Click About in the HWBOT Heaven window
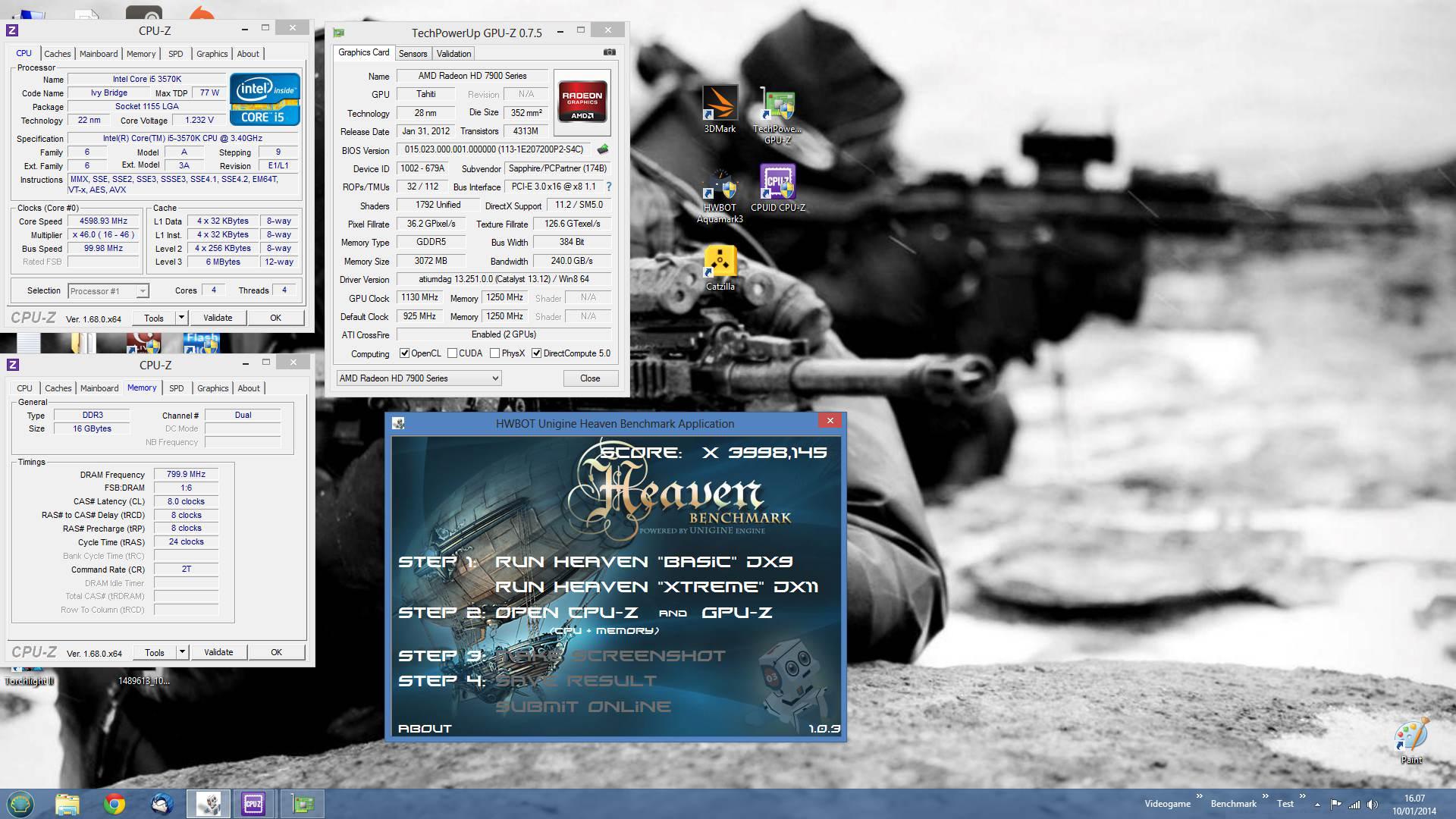Viewport: 1456px width, 819px height. (x=425, y=729)
